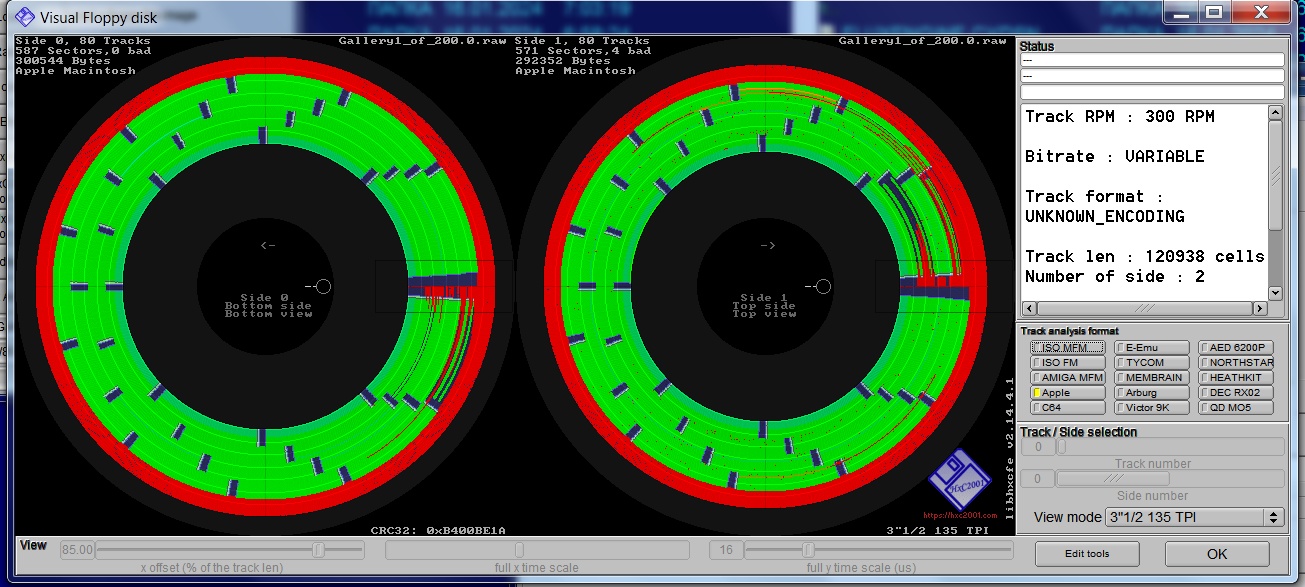Turn on C64 format analysis
1305x587 pixels.
1068,408
